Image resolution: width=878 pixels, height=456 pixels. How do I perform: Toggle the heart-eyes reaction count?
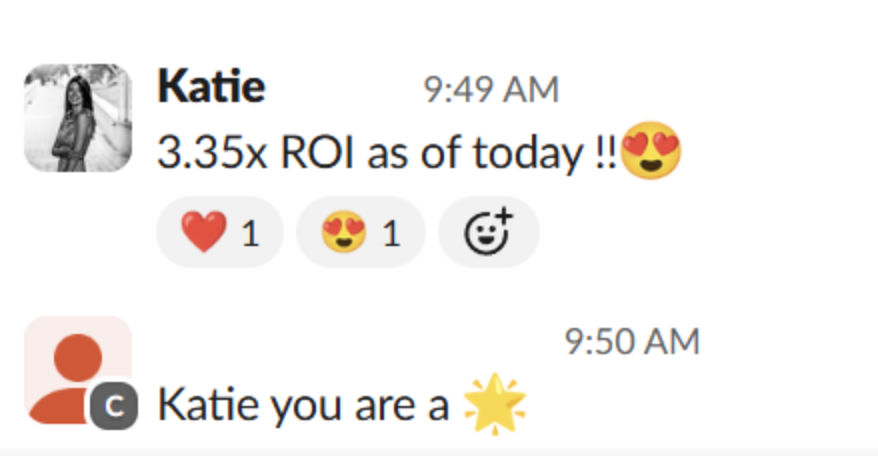coord(390,233)
